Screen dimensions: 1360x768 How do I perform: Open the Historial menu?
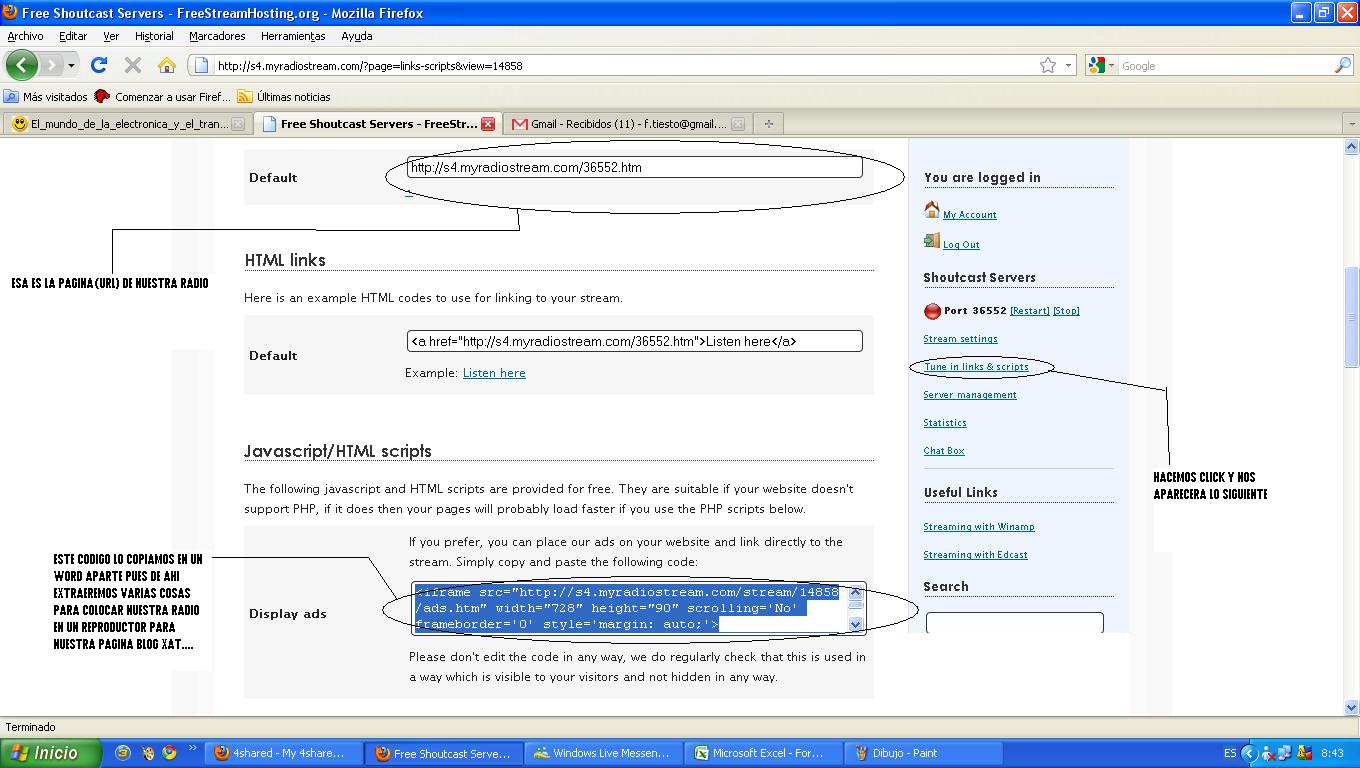154,36
